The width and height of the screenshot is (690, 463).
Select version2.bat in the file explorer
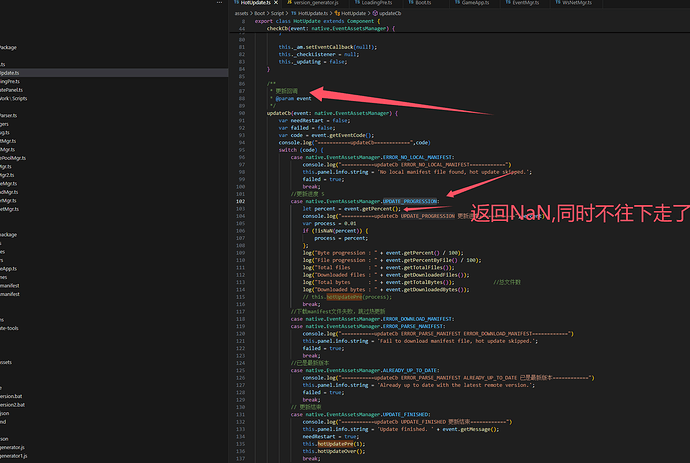point(12,404)
